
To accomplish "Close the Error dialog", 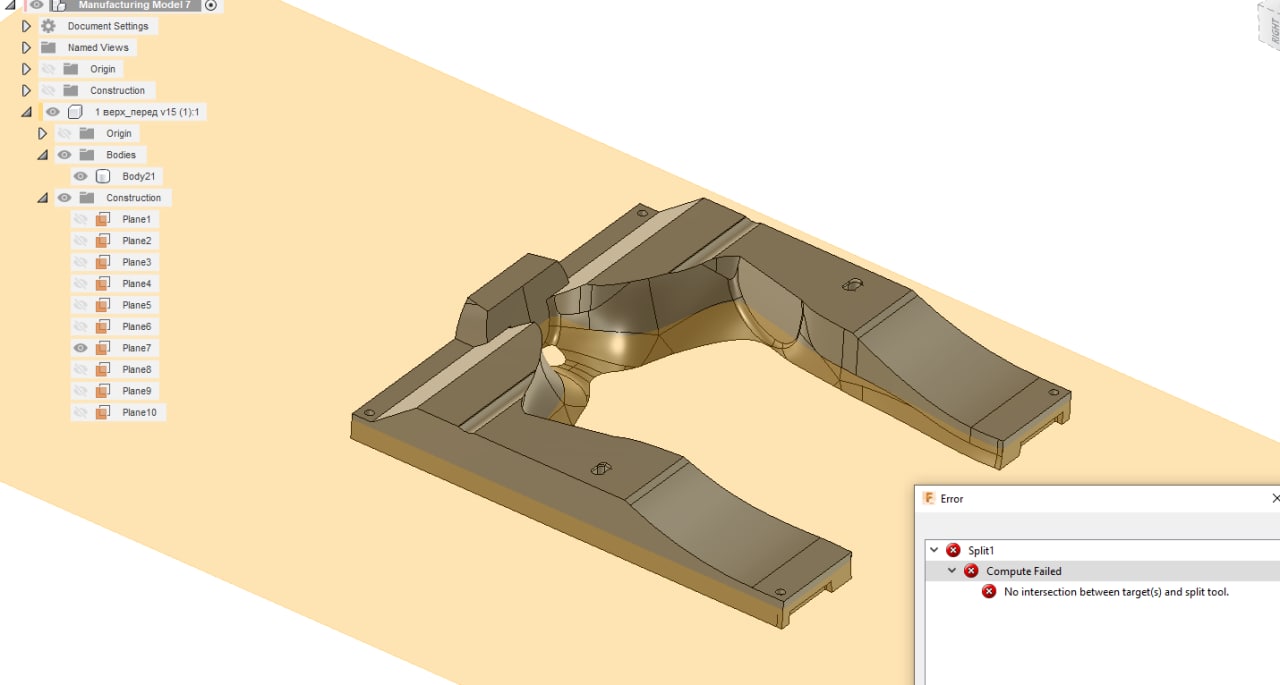I will click(x=1275, y=498).
